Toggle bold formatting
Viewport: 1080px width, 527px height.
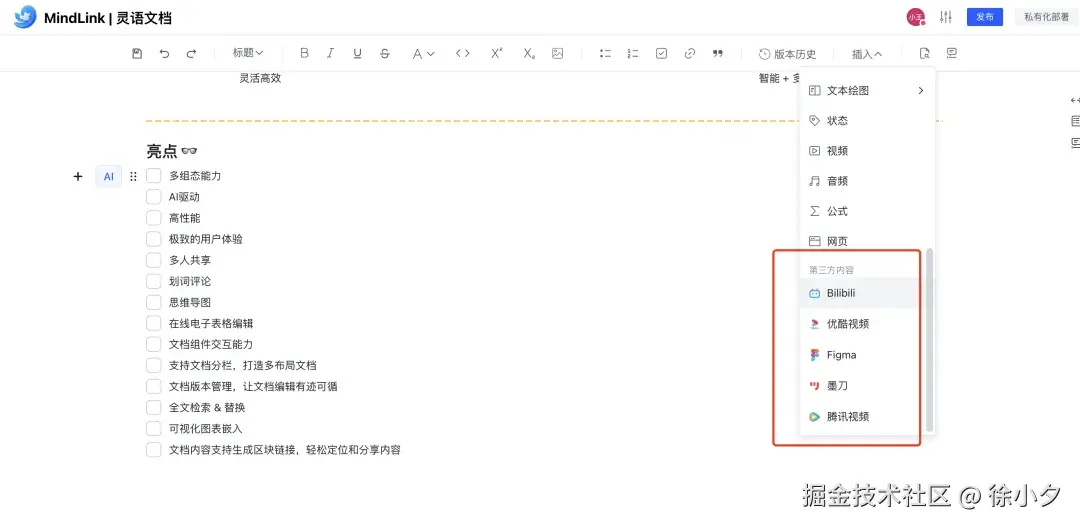click(x=304, y=54)
